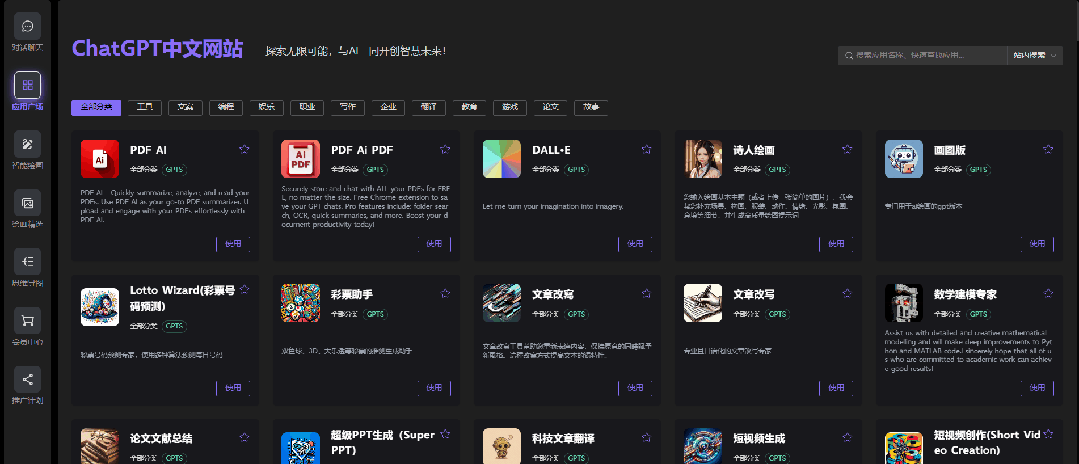Viewport: 1079px width, 464px height.
Task: Select the 工具 category tab
Action: click(x=145, y=107)
